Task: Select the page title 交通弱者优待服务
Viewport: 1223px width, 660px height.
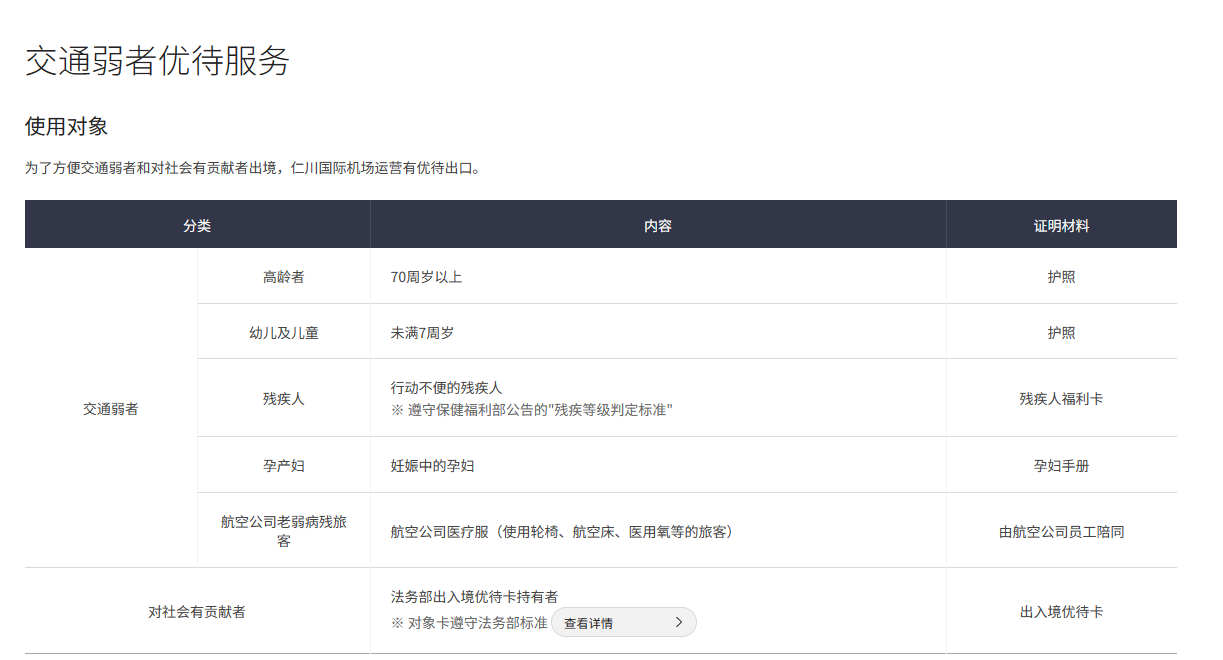Action: click(x=157, y=61)
